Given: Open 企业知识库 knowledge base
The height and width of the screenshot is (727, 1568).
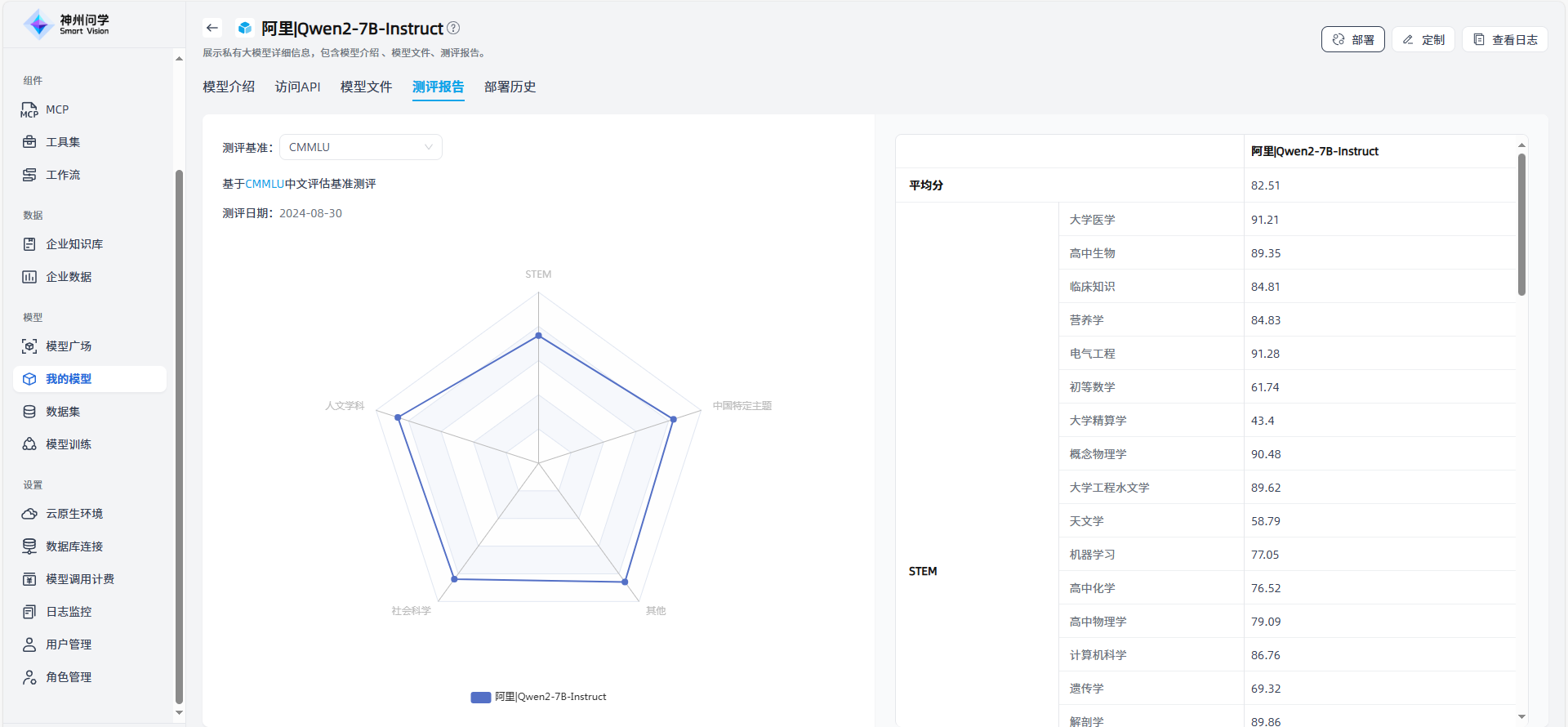Looking at the screenshot, I should [73, 244].
